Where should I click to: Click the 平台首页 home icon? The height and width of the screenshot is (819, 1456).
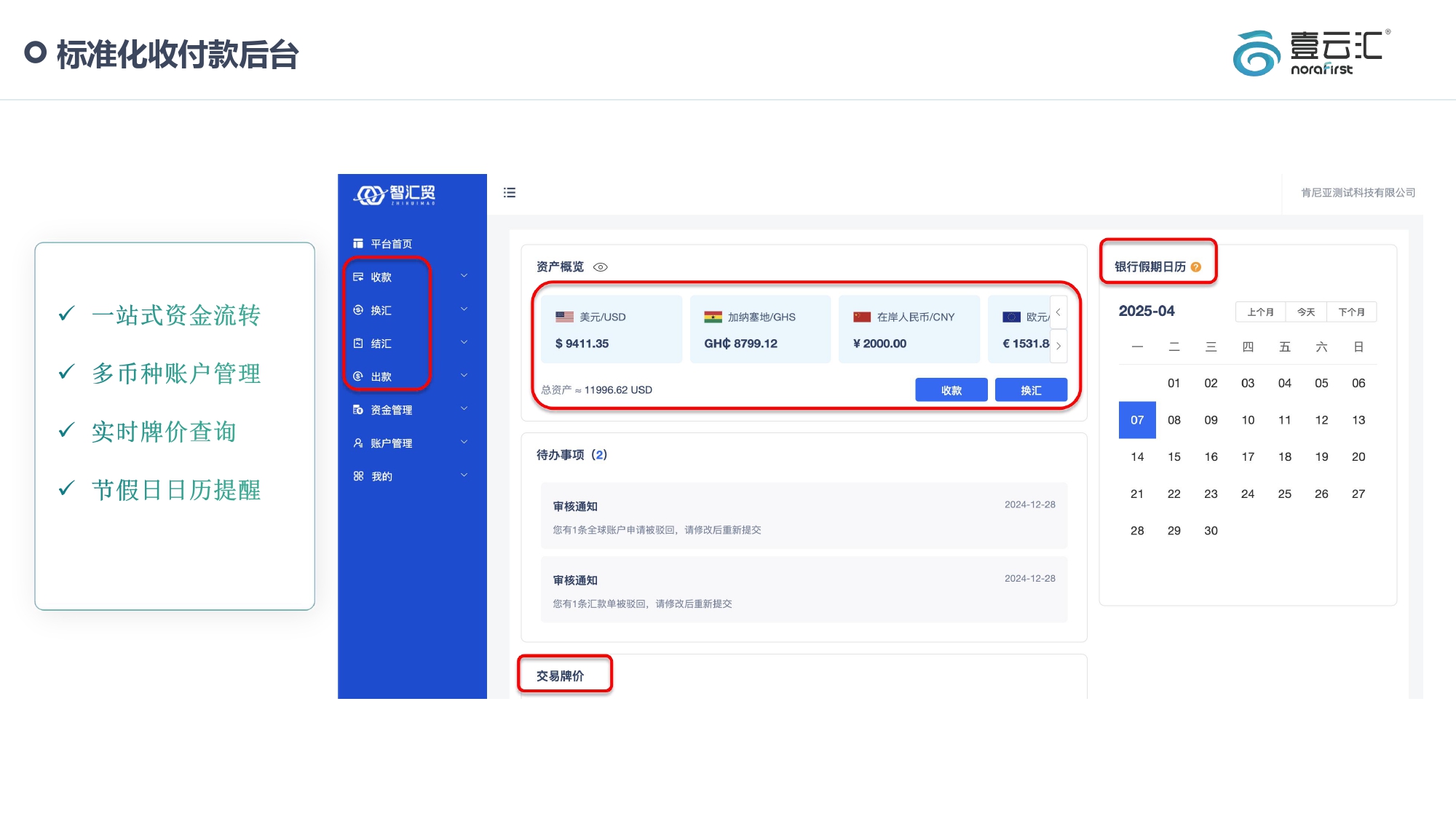point(357,243)
